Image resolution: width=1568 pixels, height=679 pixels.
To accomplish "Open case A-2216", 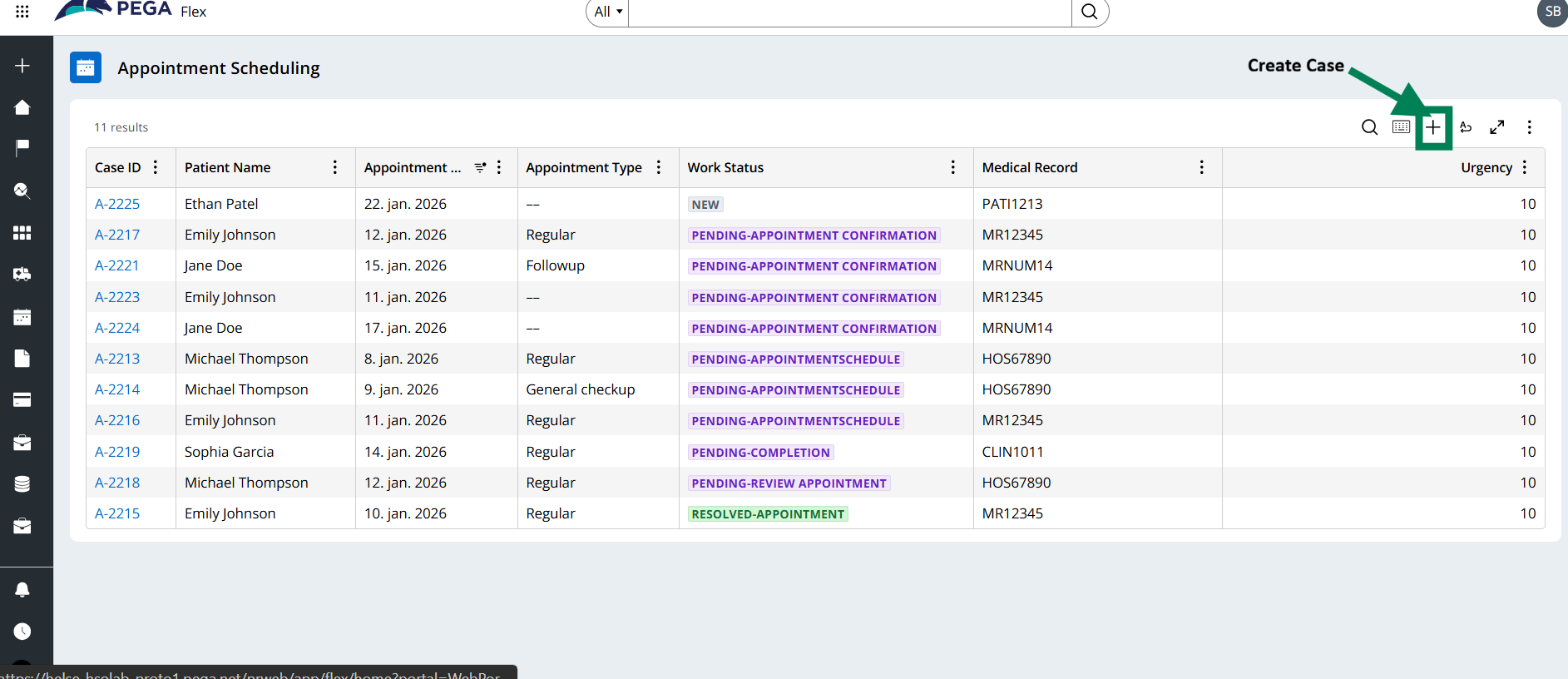I will point(117,420).
